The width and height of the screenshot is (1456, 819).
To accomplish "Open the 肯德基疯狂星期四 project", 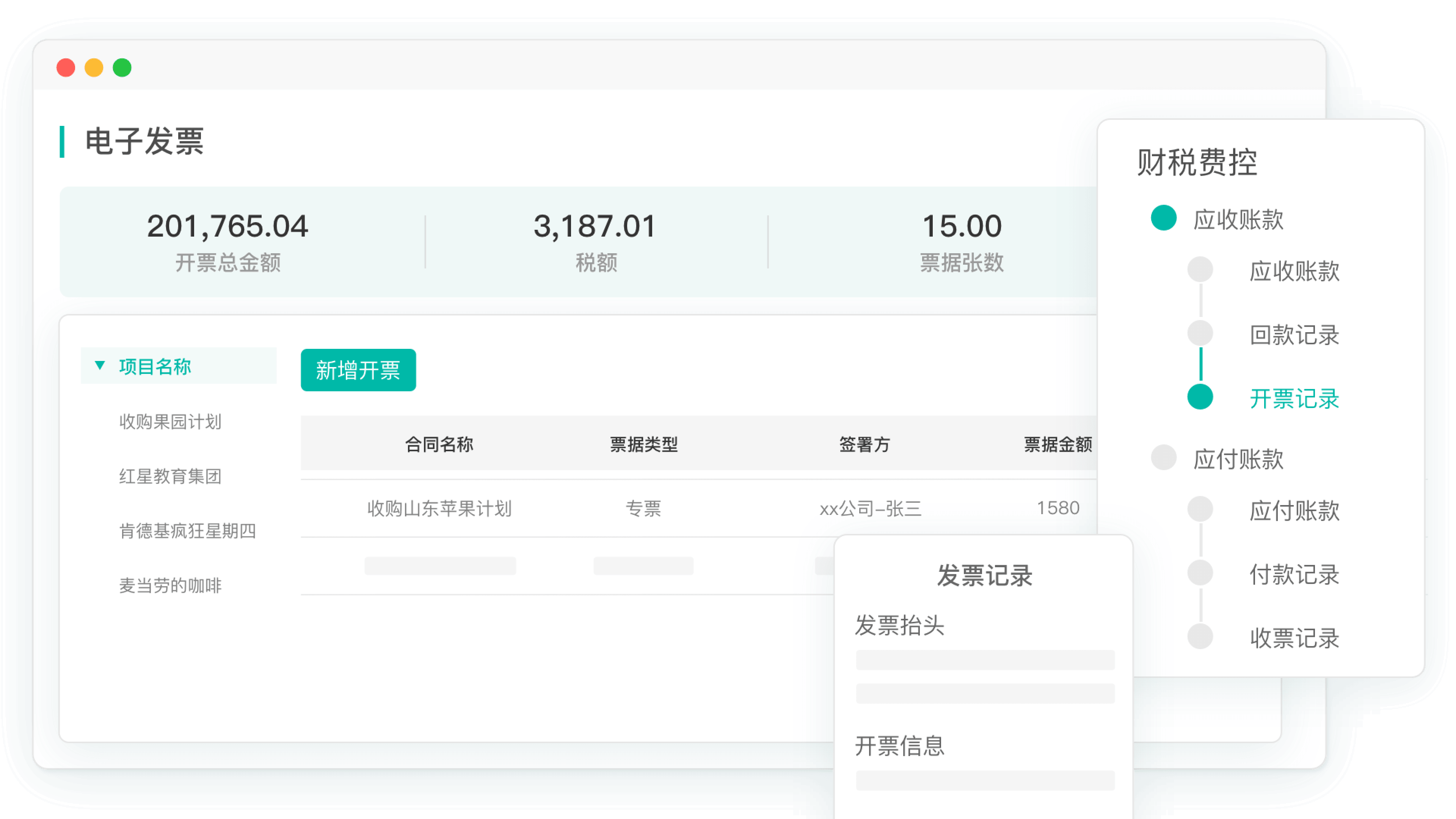I will point(187,531).
